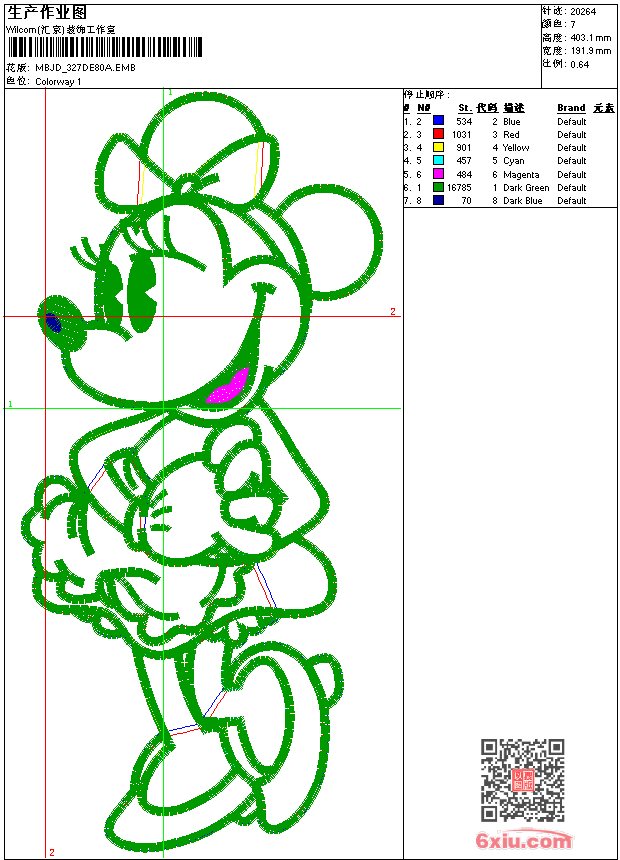Click the 'Cyan' description text
Image resolution: width=620 pixels, height=860 pixels.
[x=514, y=161]
